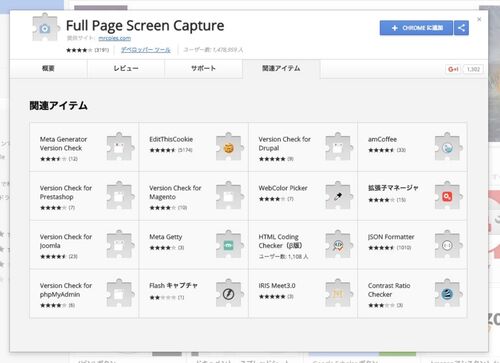
Task: Click the G+1 button
Action: 453,69
